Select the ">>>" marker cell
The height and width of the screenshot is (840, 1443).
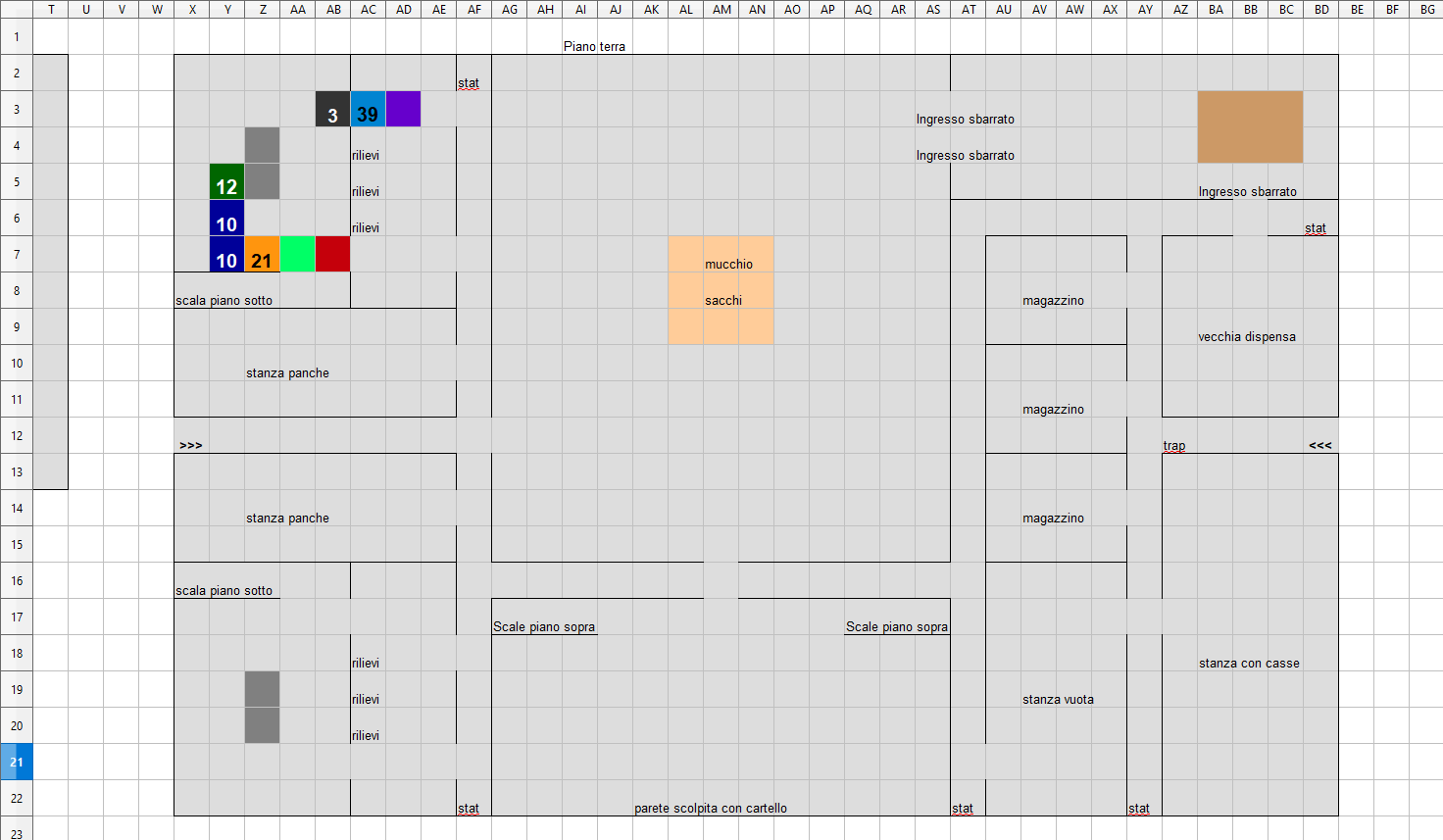tap(191, 445)
